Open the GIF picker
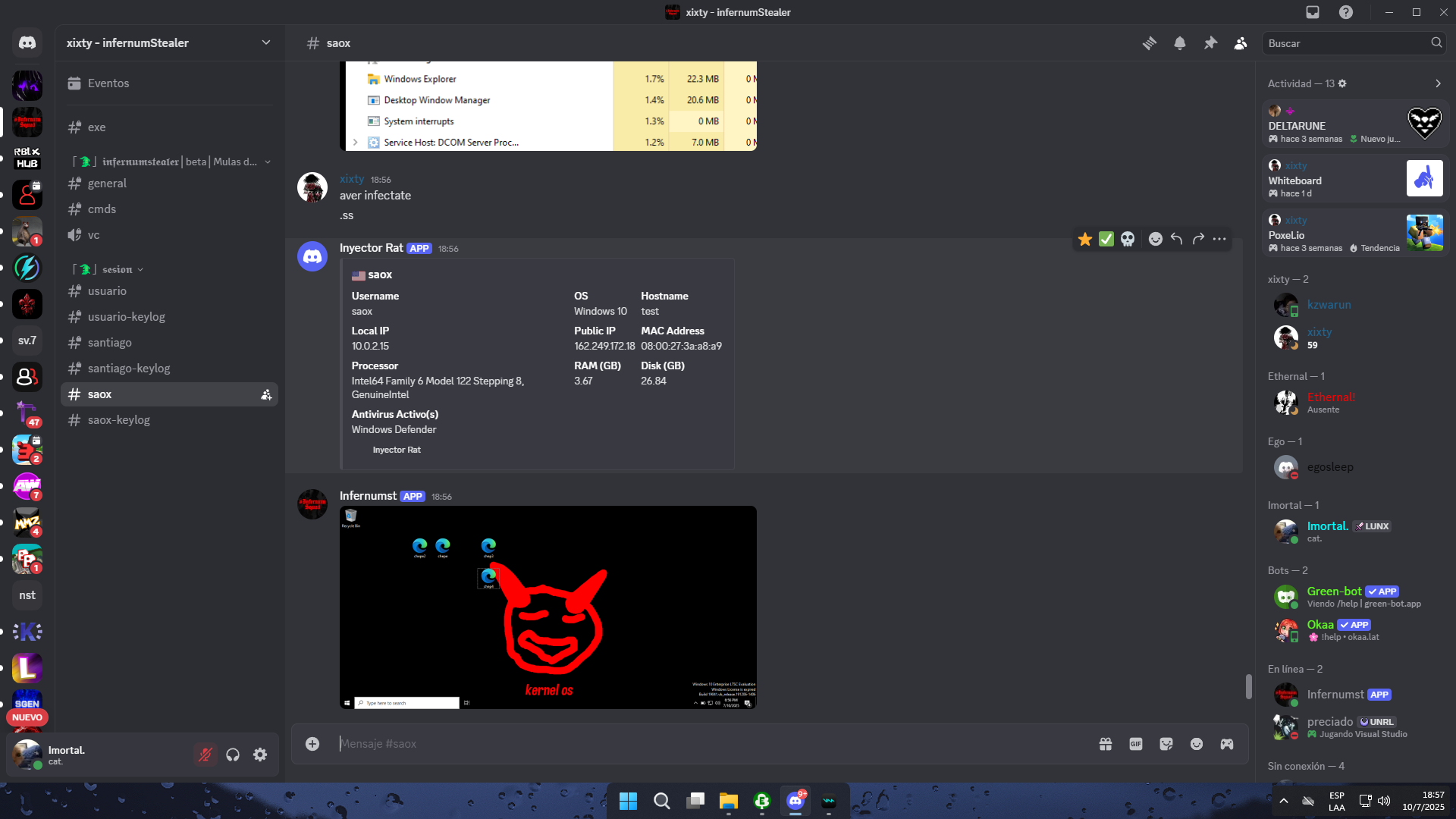Screen dimensions: 1456x819 click(x=1136, y=744)
